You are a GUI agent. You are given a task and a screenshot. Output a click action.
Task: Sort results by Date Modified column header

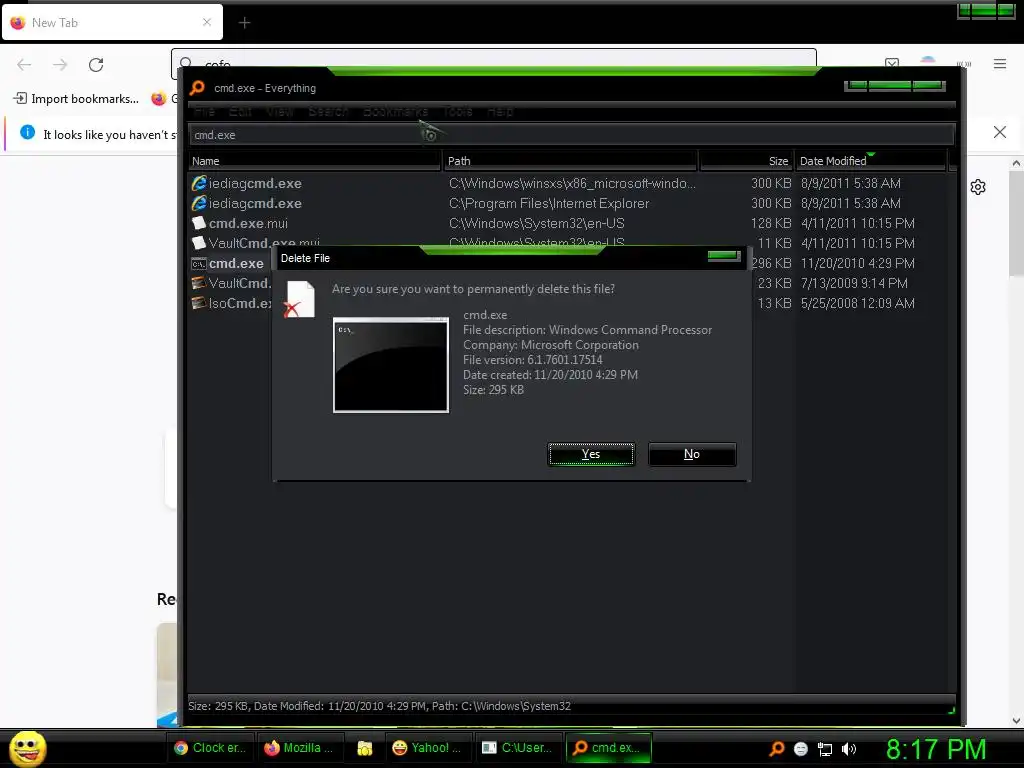pos(871,161)
